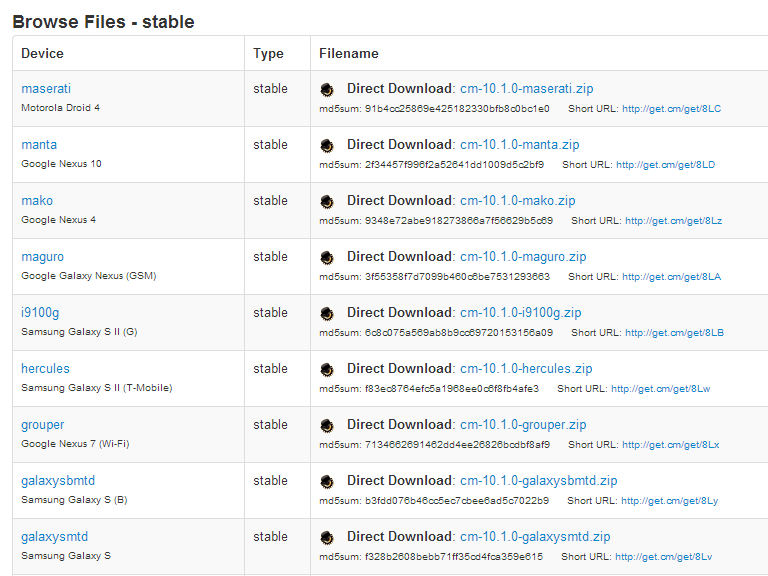Download cm-10.1.0-mako.zip file
Screen dimensions: 768x576
pyautogui.click(x=517, y=201)
